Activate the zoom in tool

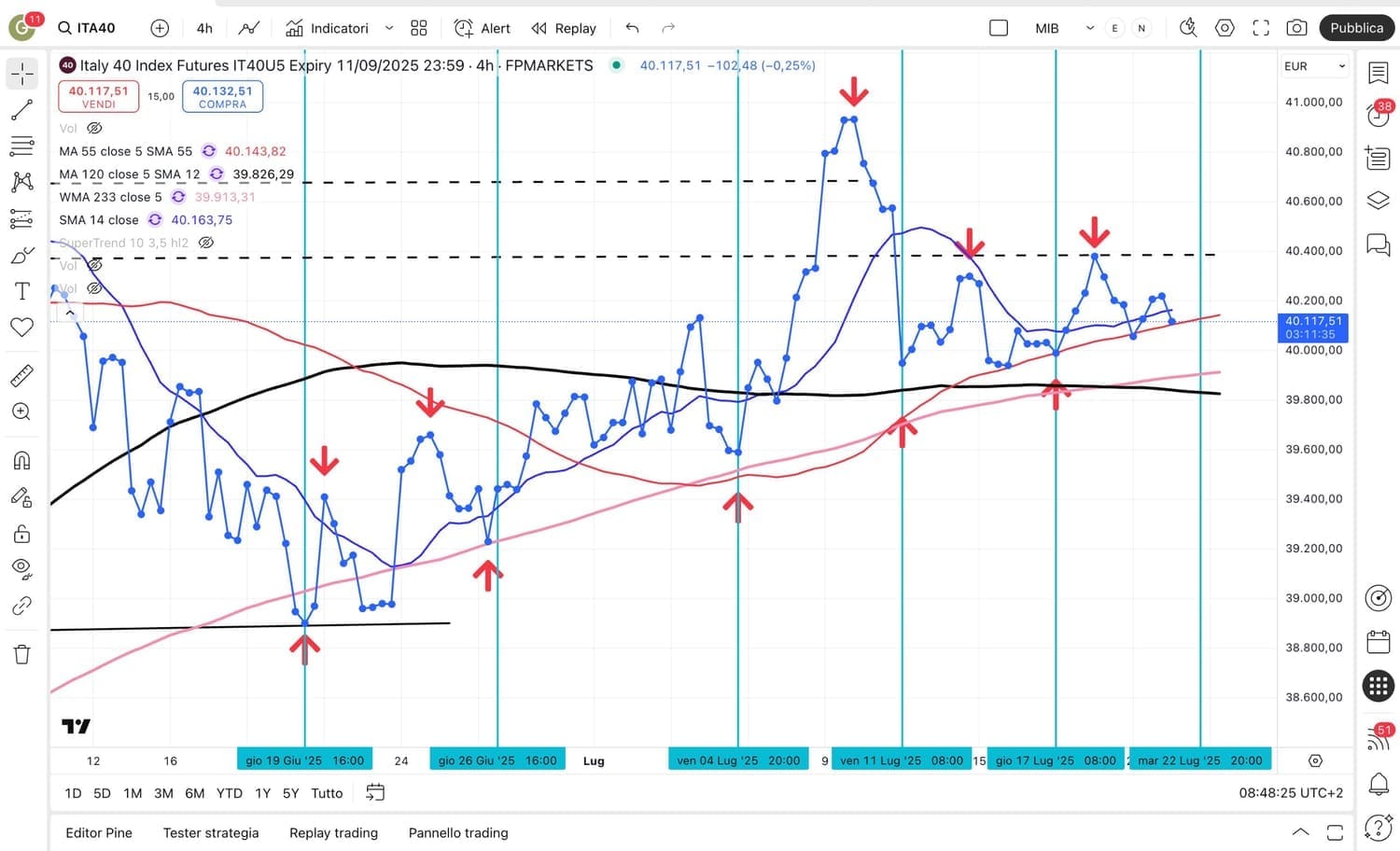click(x=22, y=412)
